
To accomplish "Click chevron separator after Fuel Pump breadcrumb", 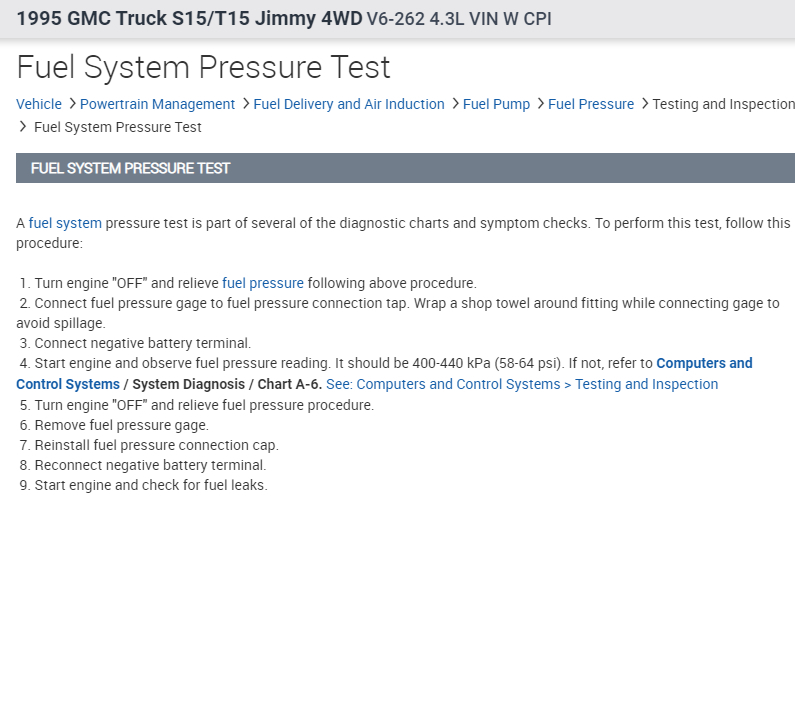I will click(x=540, y=103).
